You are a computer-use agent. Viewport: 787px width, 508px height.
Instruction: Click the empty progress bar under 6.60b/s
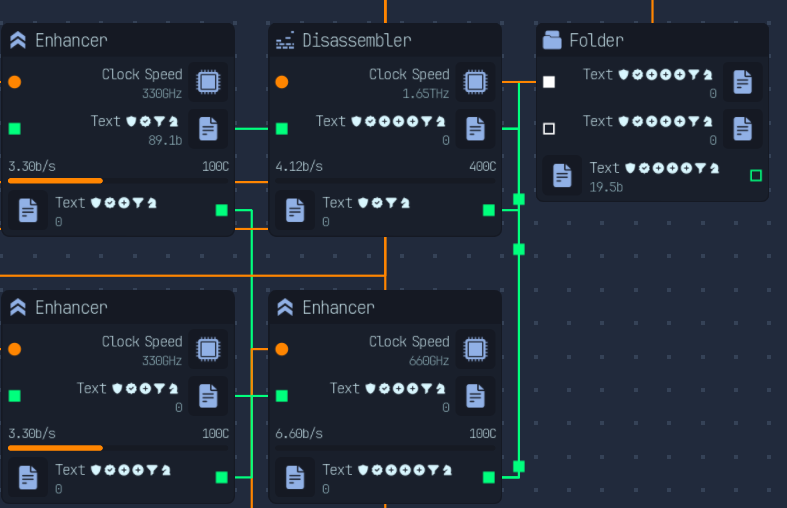[x=385, y=448]
